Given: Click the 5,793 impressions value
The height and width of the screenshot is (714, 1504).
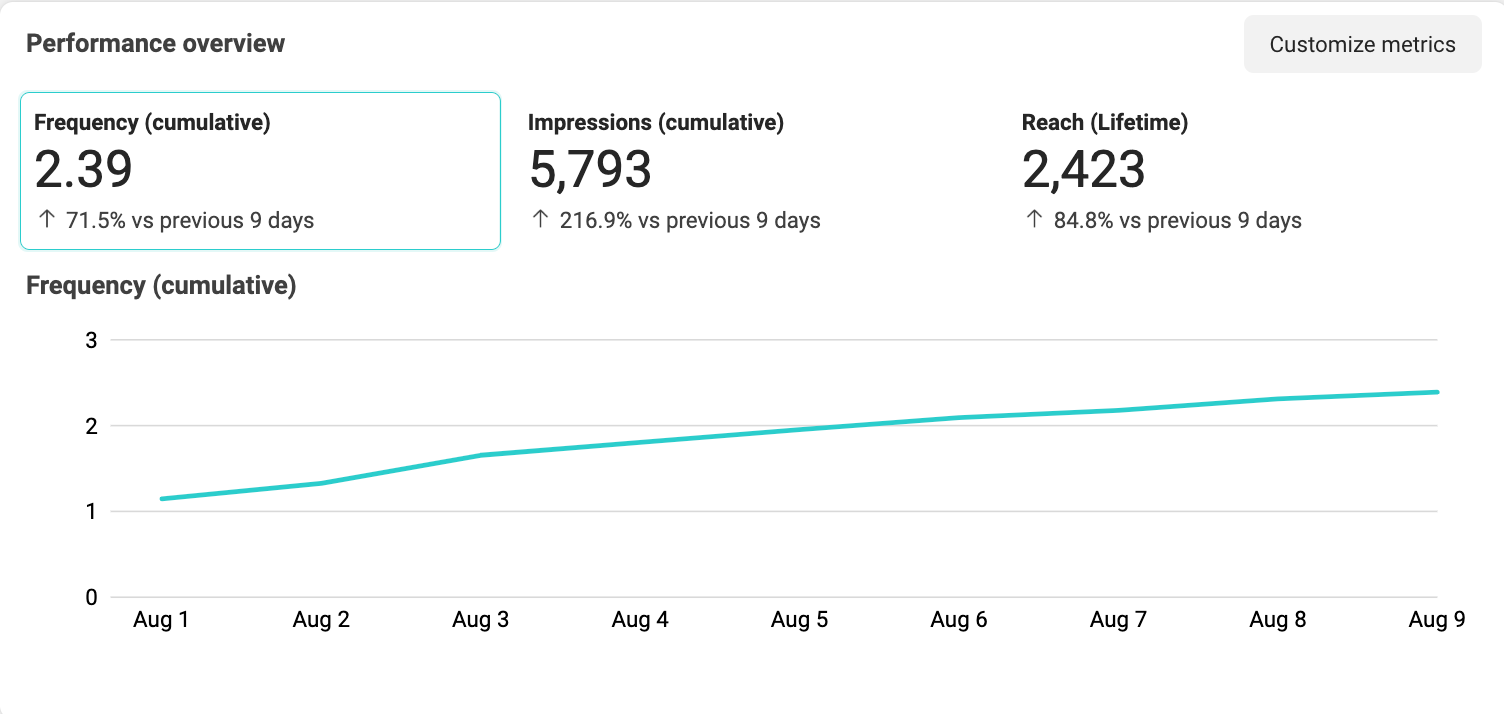Looking at the screenshot, I should tap(590, 169).
